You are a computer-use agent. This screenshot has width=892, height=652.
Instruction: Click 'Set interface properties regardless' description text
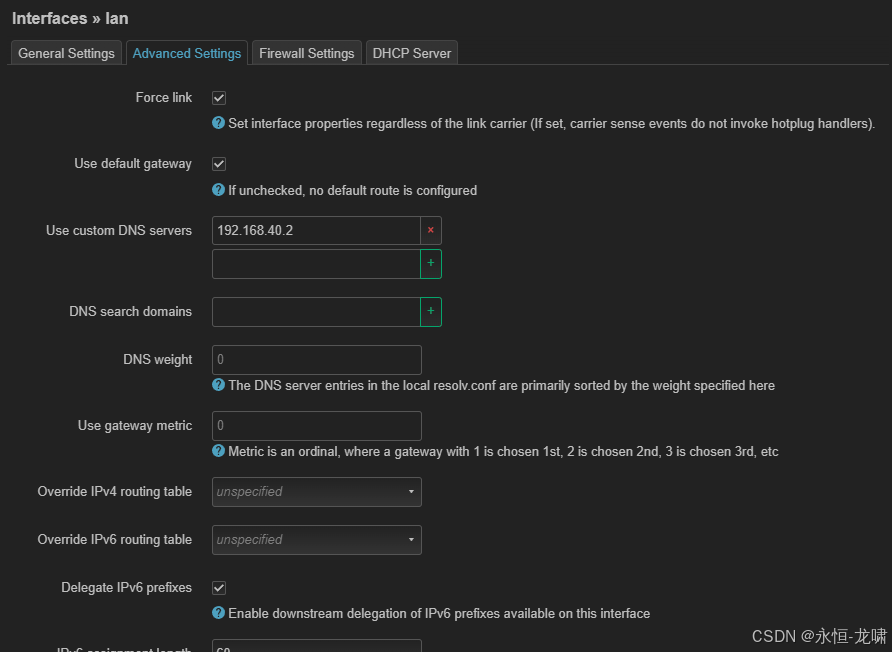551,123
